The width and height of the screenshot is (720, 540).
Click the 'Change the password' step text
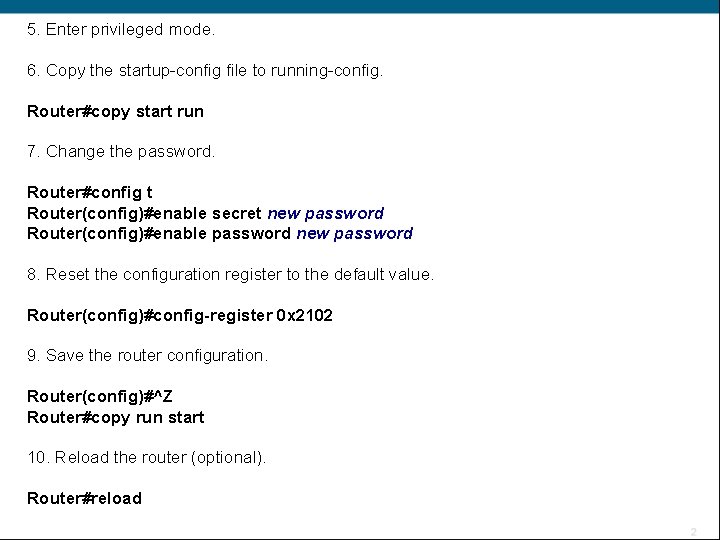click(121, 152)
